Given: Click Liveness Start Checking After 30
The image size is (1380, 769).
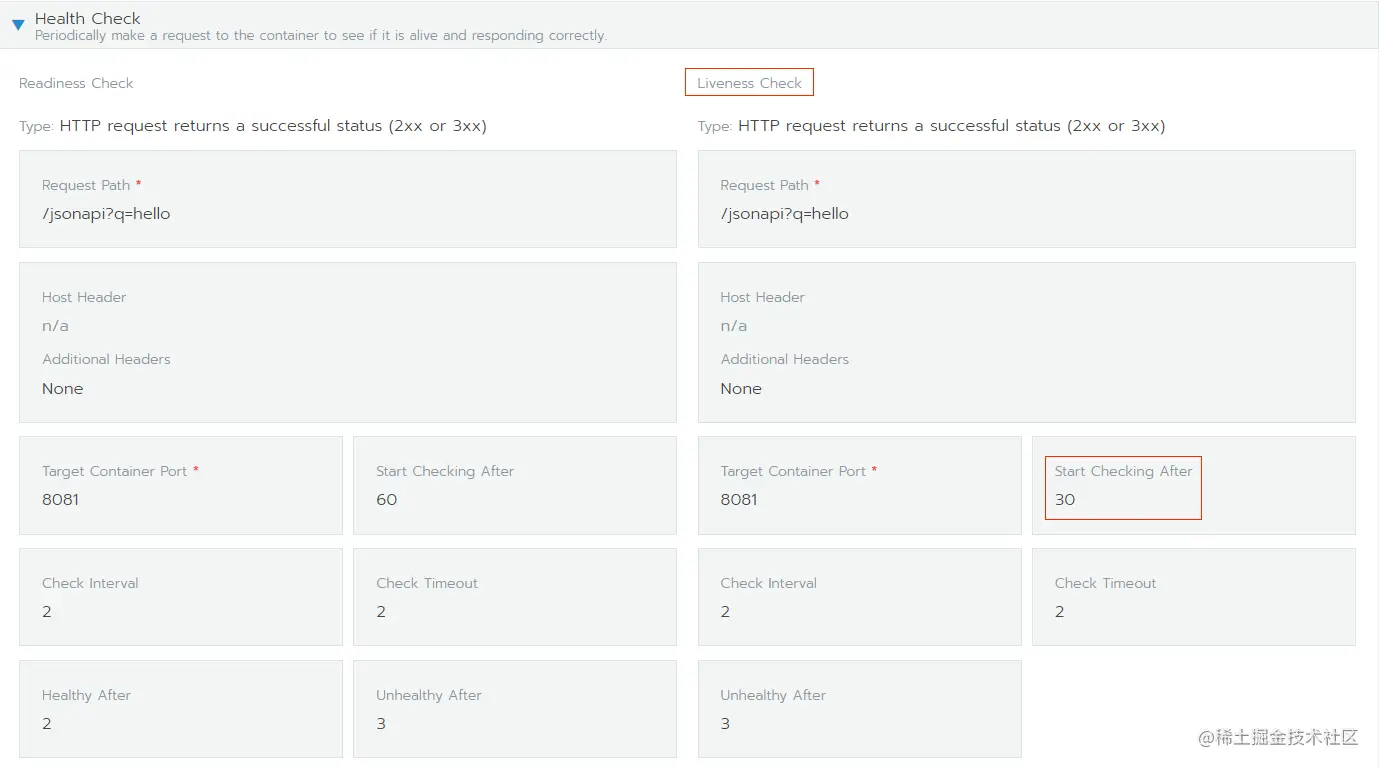Looking at the screenshot, I should (x=1065, y=500).
